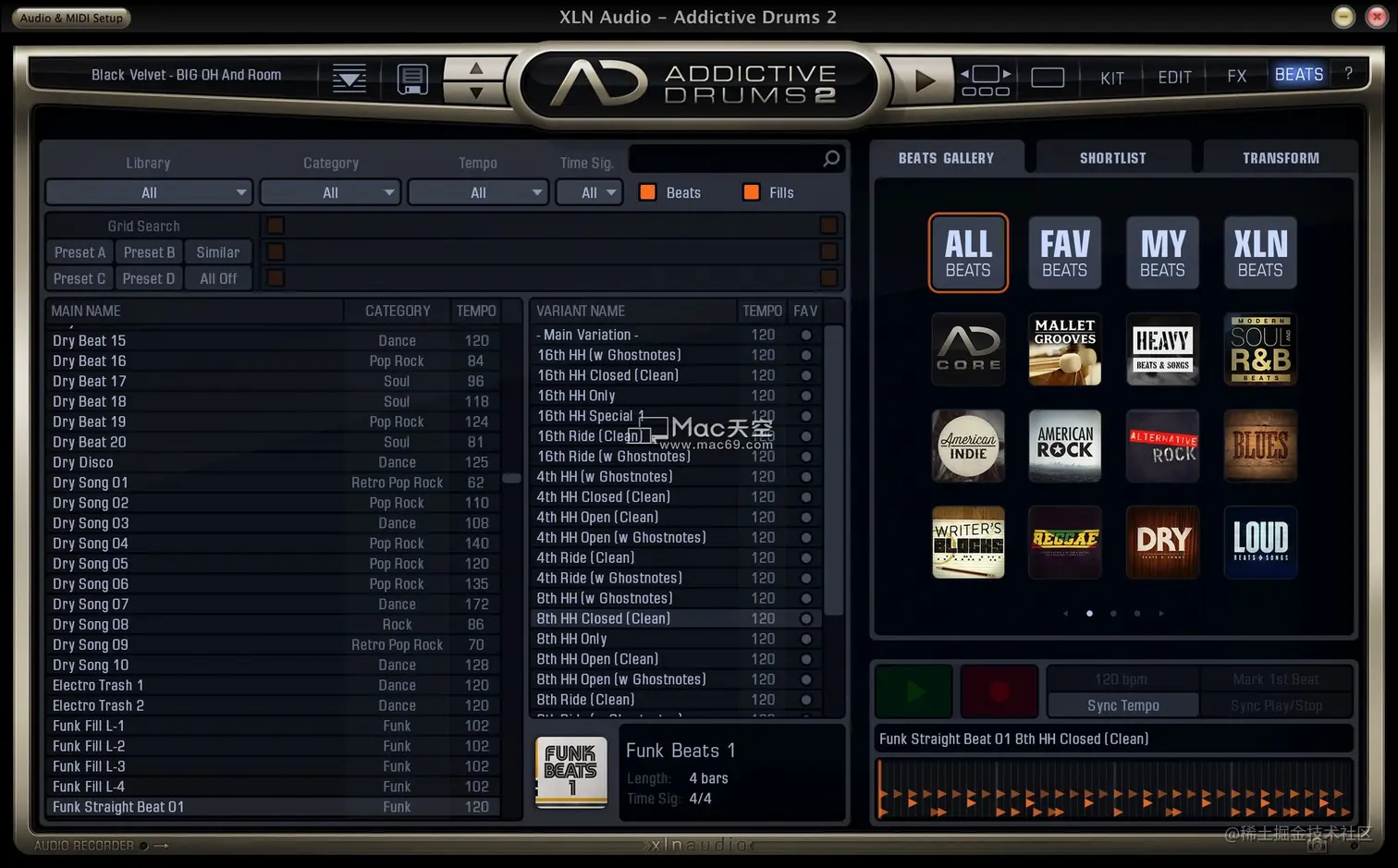
Task: Switch to the KIT page
Action: [x=1112, y=78]
